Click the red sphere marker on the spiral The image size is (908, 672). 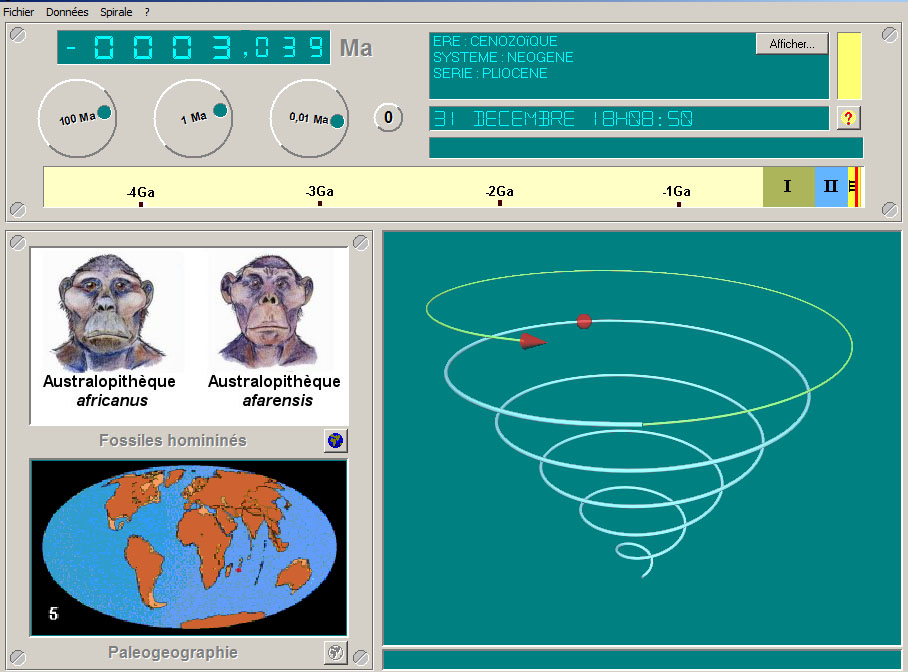click(584, 321)
